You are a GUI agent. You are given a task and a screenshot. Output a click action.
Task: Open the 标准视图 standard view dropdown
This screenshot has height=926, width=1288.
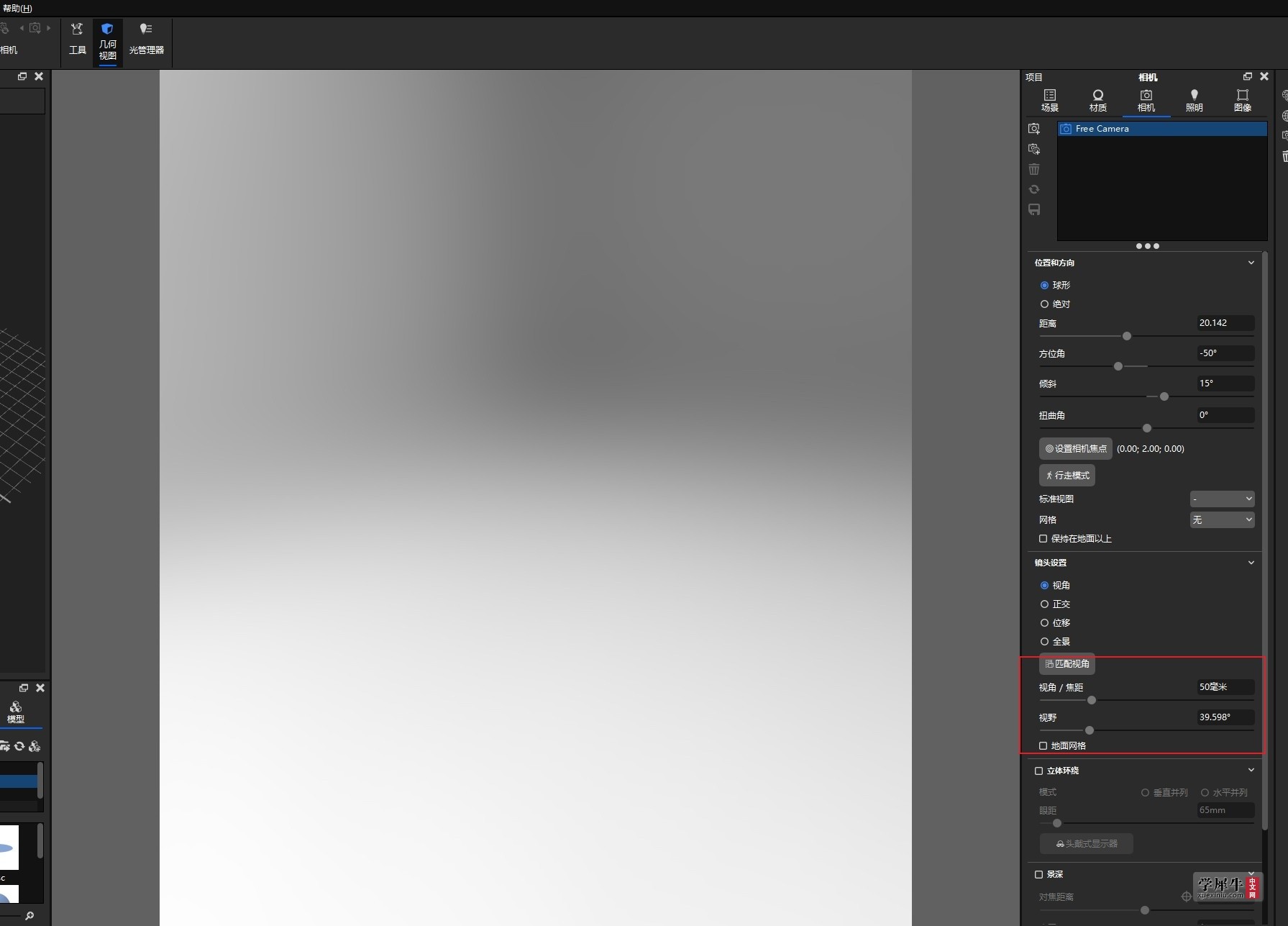tap(1222, 499)
